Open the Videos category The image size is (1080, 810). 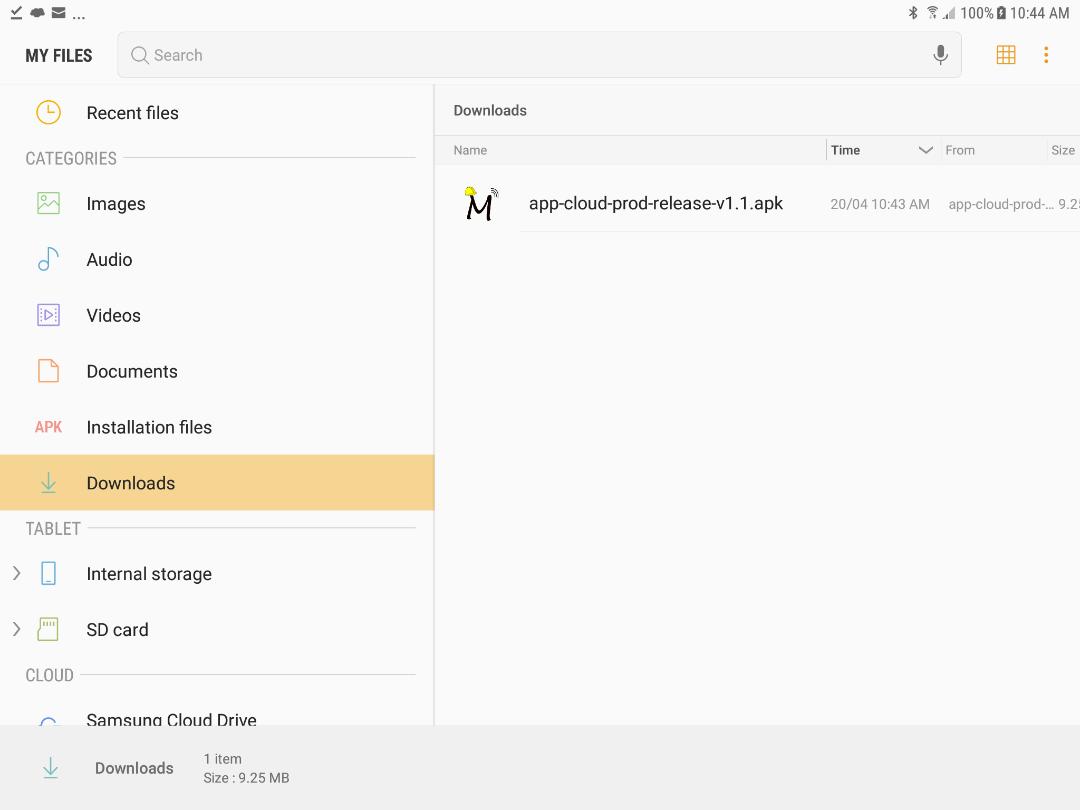pyautogui.click(x=113, y=315)
